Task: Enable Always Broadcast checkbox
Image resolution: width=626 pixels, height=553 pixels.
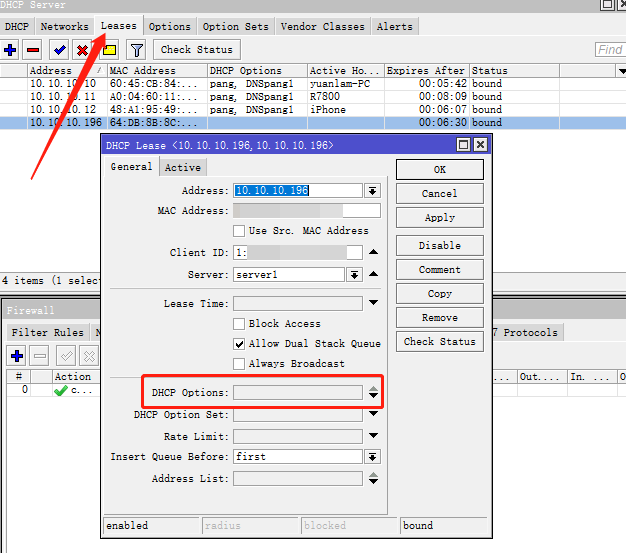Action: (239, 364)
